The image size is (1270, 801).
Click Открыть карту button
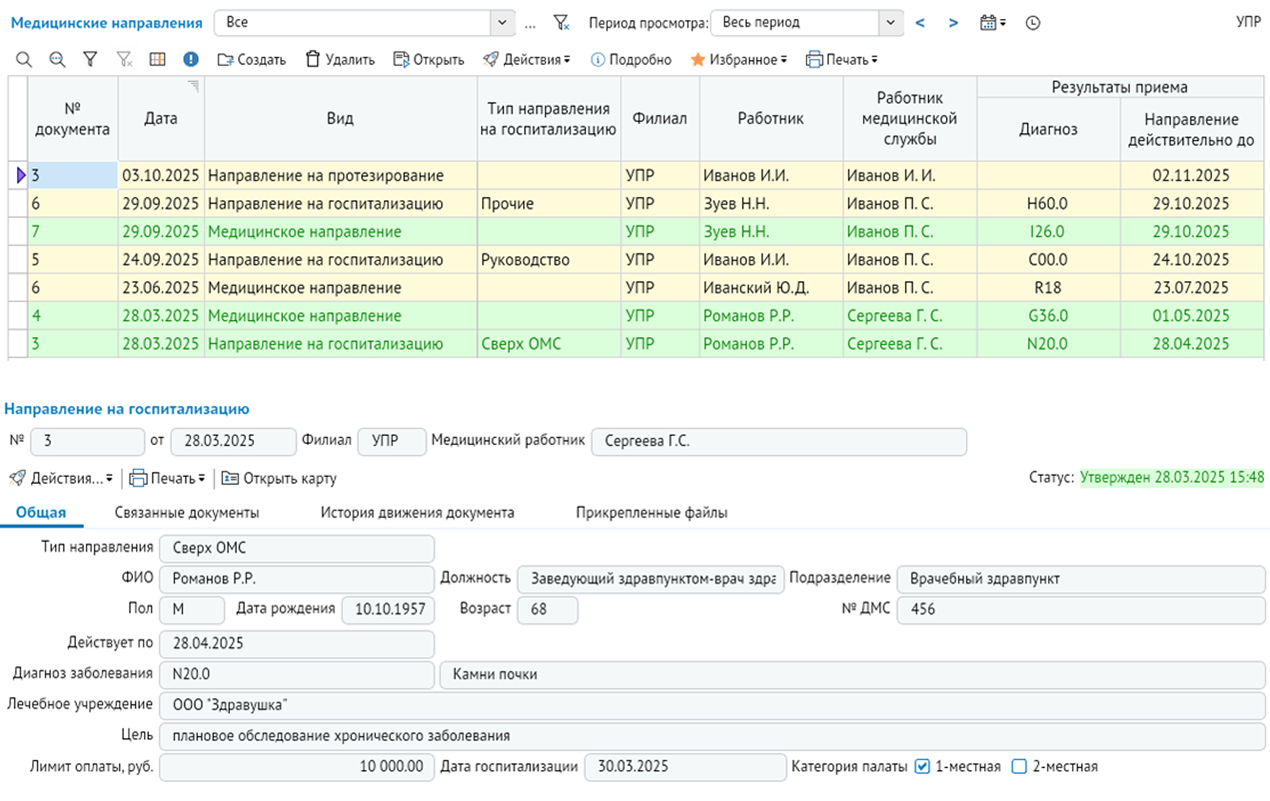pyautogui.click(x=279, y=478)
